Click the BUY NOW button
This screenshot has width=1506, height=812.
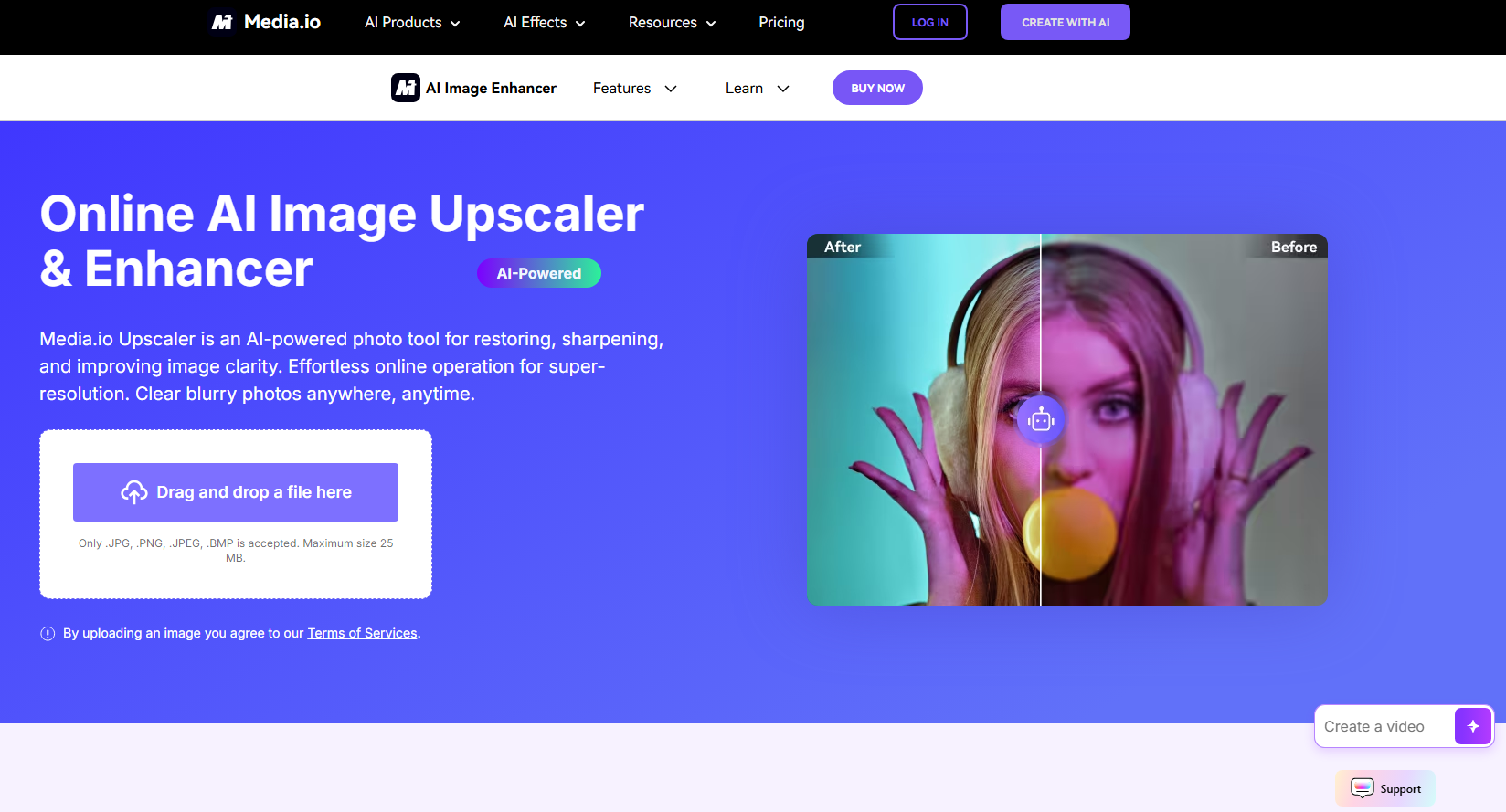point(877,88)
